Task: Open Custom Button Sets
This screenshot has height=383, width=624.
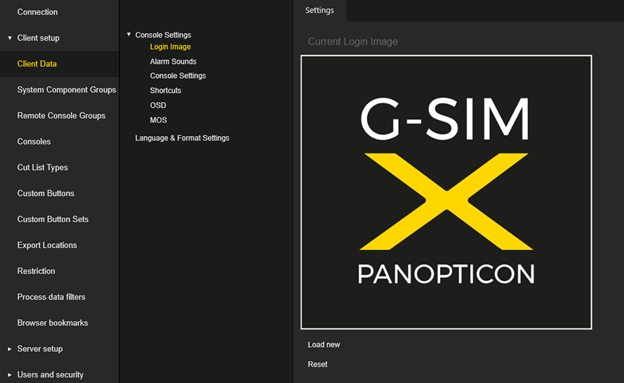Action: click(53, 219)
